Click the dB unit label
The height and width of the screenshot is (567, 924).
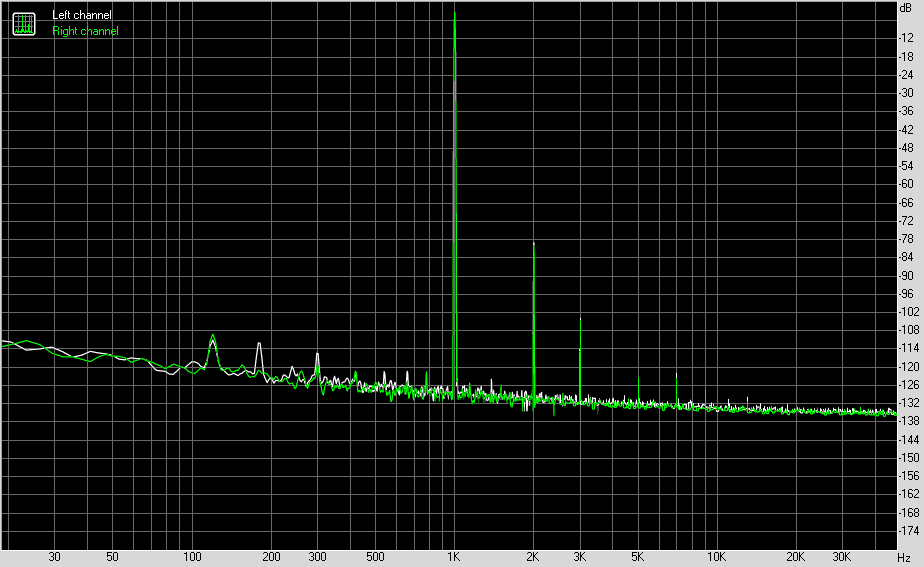[906, 8]
